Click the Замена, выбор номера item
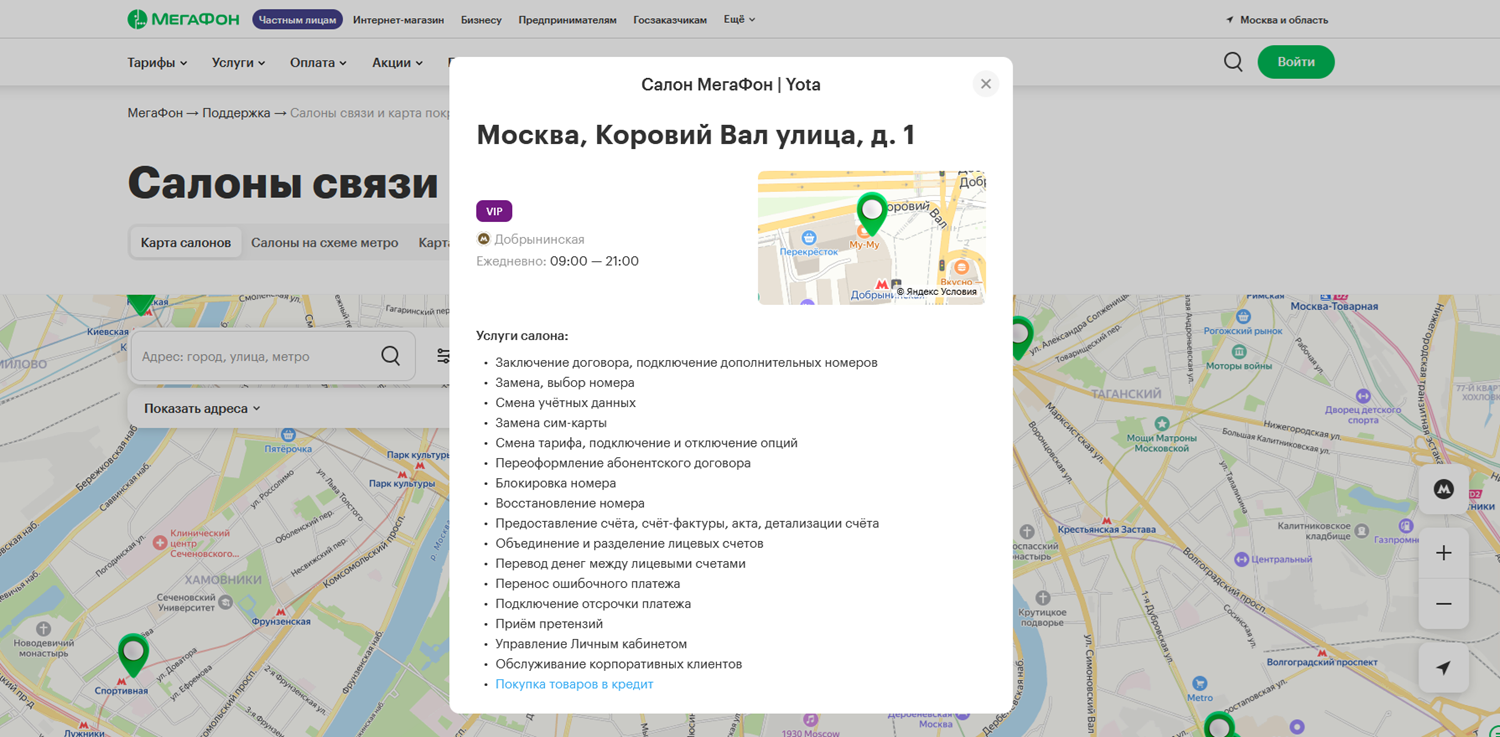Screen dimensions: 1500x737 pyautogui.click(x=565, y=383)
